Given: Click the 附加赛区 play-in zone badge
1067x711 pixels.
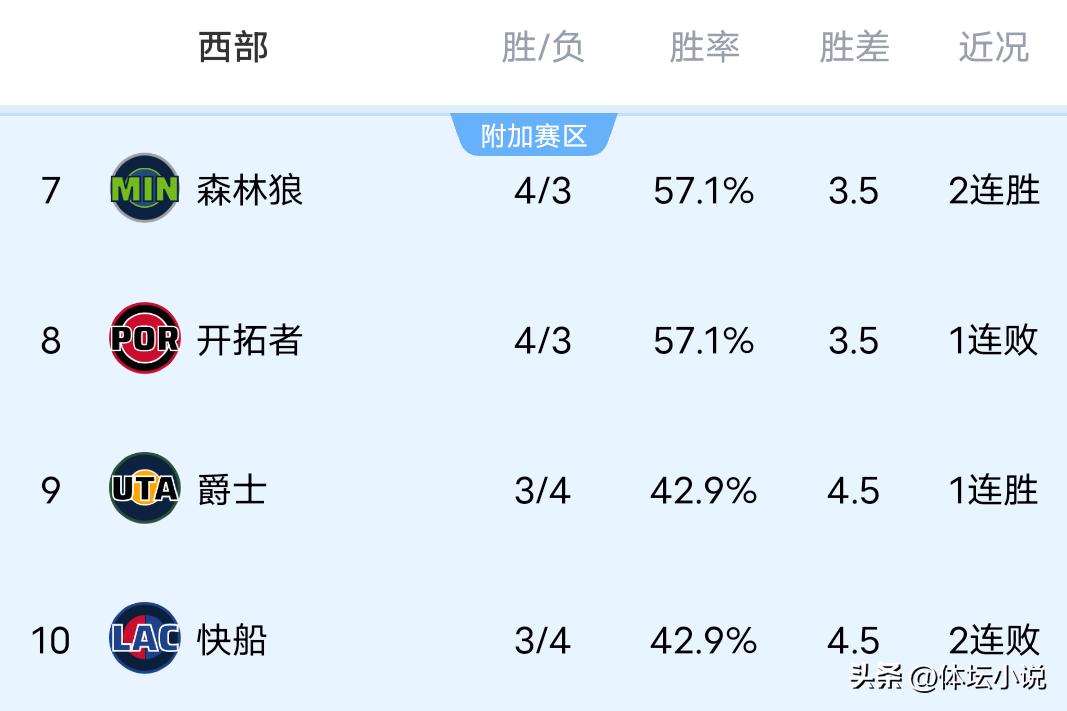Looking at the screenshot, I should coord(534,136).
